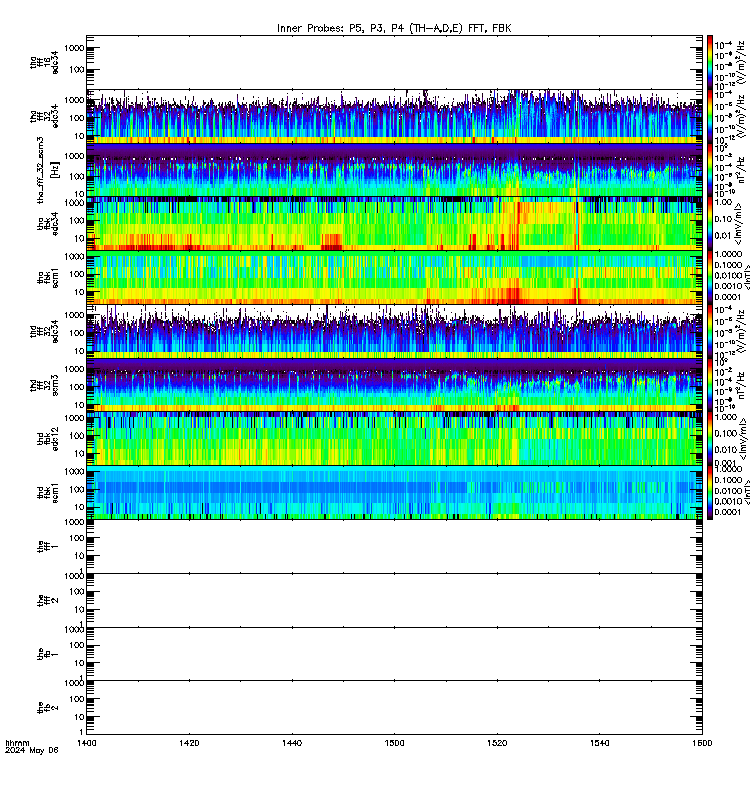Click the 'hhmm' axis unit label
750x800 pixels.
tap(17, 743)
